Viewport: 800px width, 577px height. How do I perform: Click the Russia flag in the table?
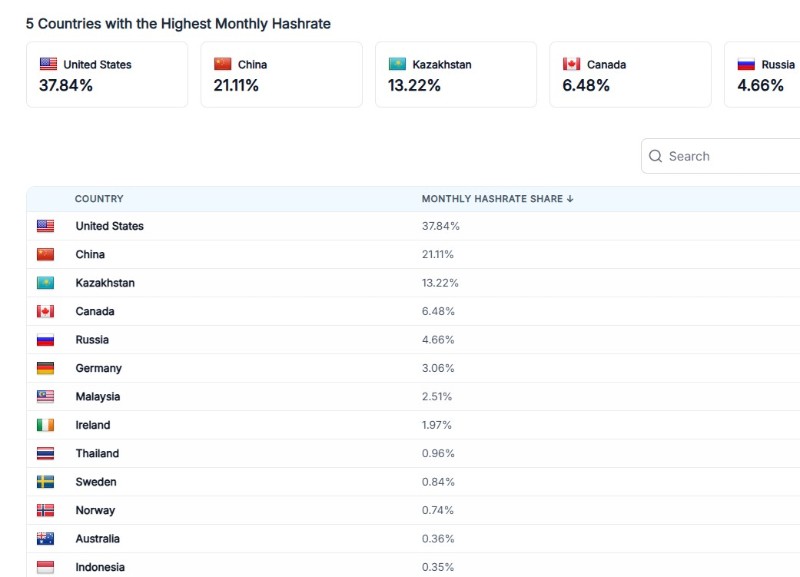[x=45, y=340]
